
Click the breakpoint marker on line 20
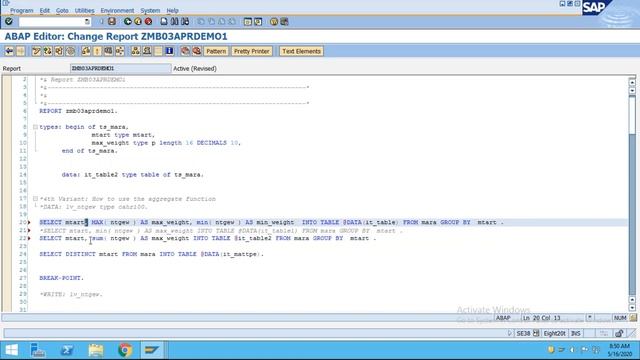[x=29, y=222]
